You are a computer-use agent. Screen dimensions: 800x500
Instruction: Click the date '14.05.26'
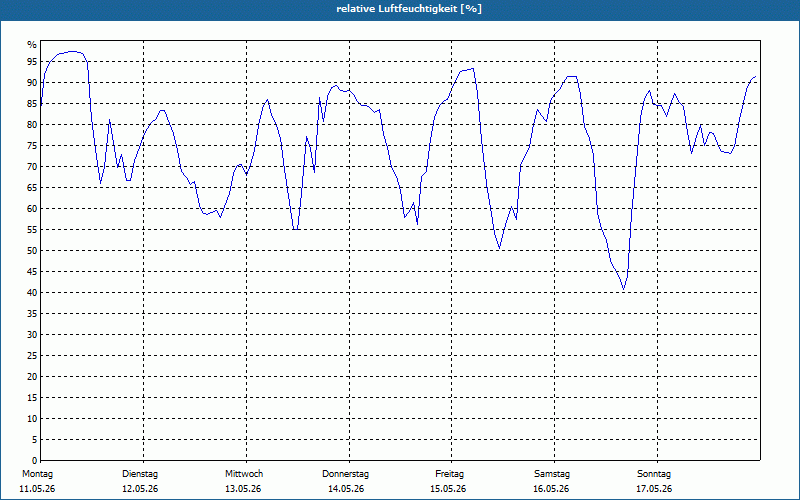[x=346, y=489]
